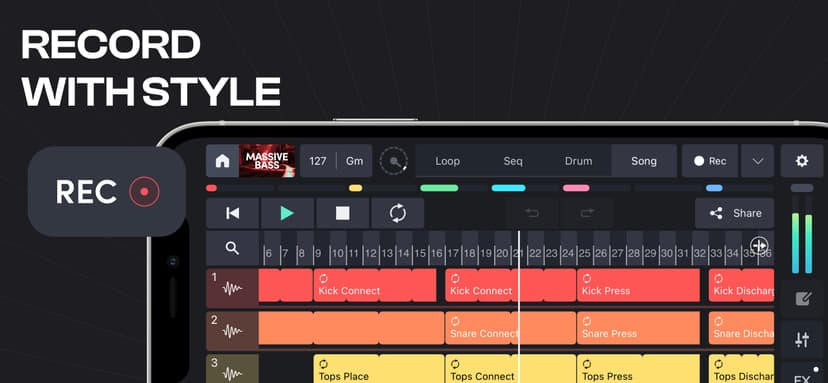Select the Kick Discharge clip
Viewport: 828px width, 383px height.
click(x=741, y=285)
